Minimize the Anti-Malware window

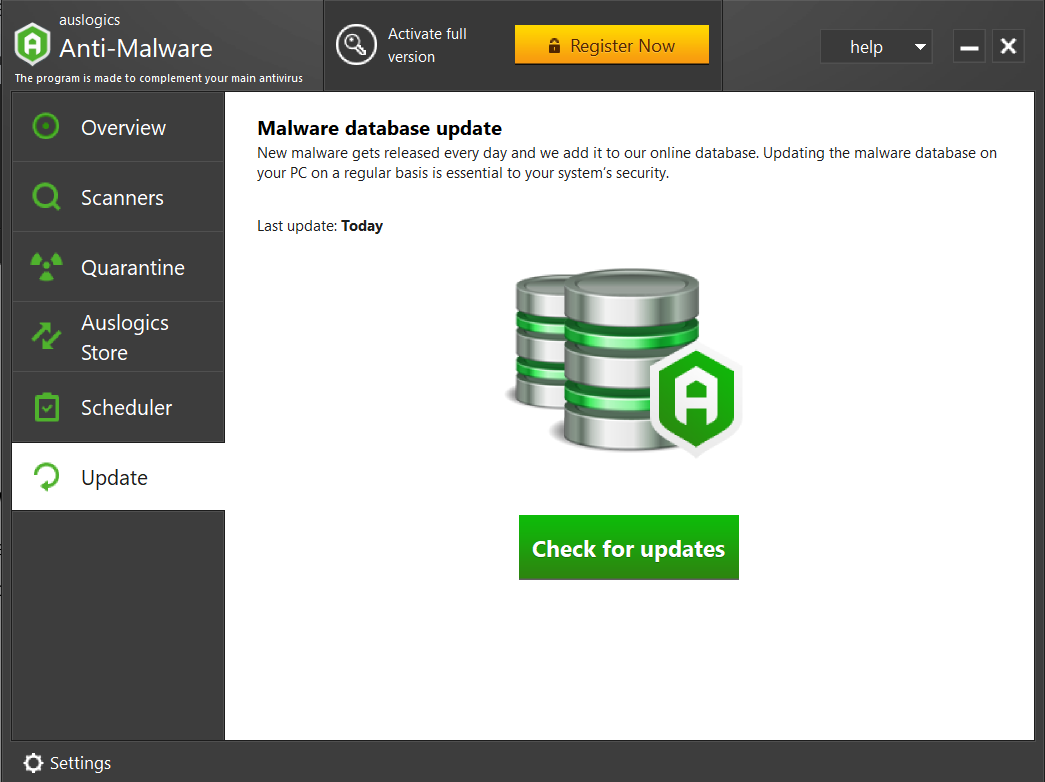[x=968, y=45]
